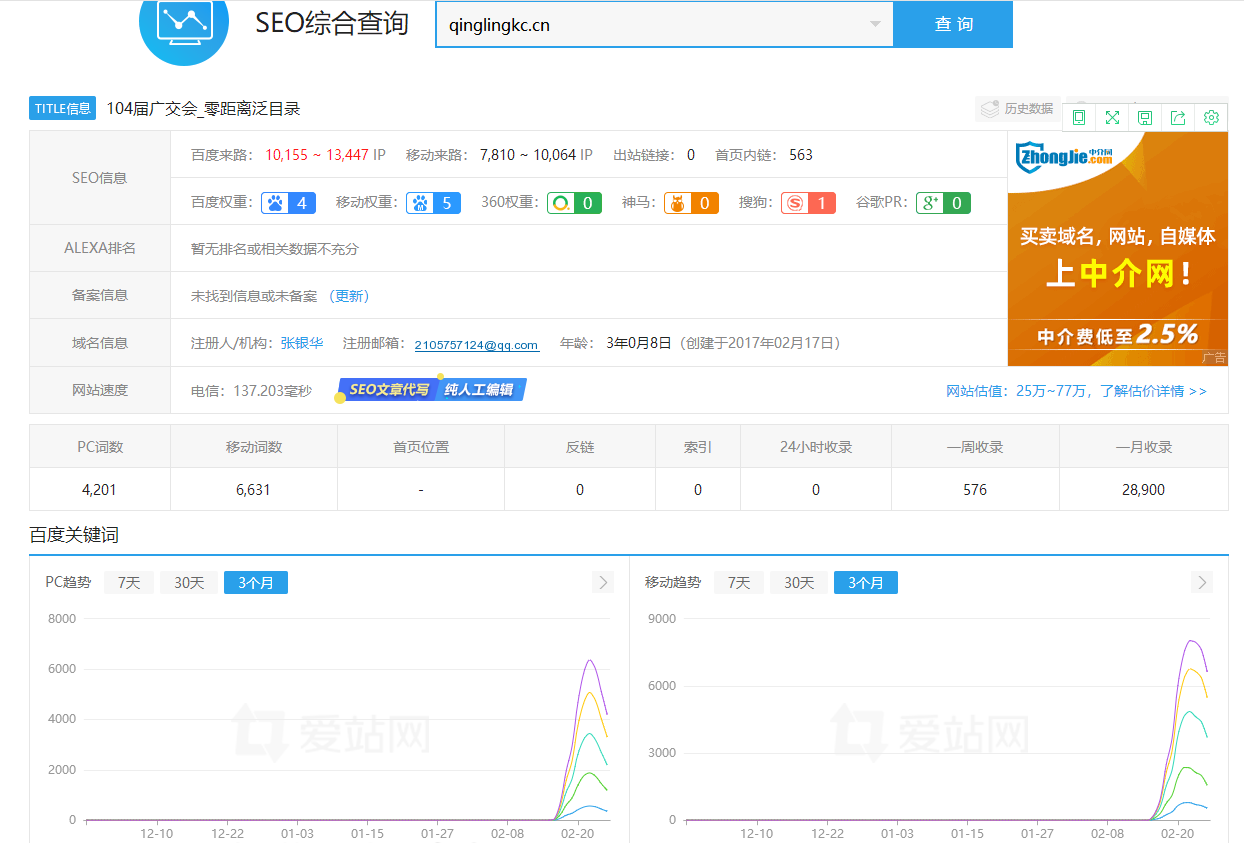Click the mobile device view icon
This screenshot has width=1244, height=843.
(1079, 118)
